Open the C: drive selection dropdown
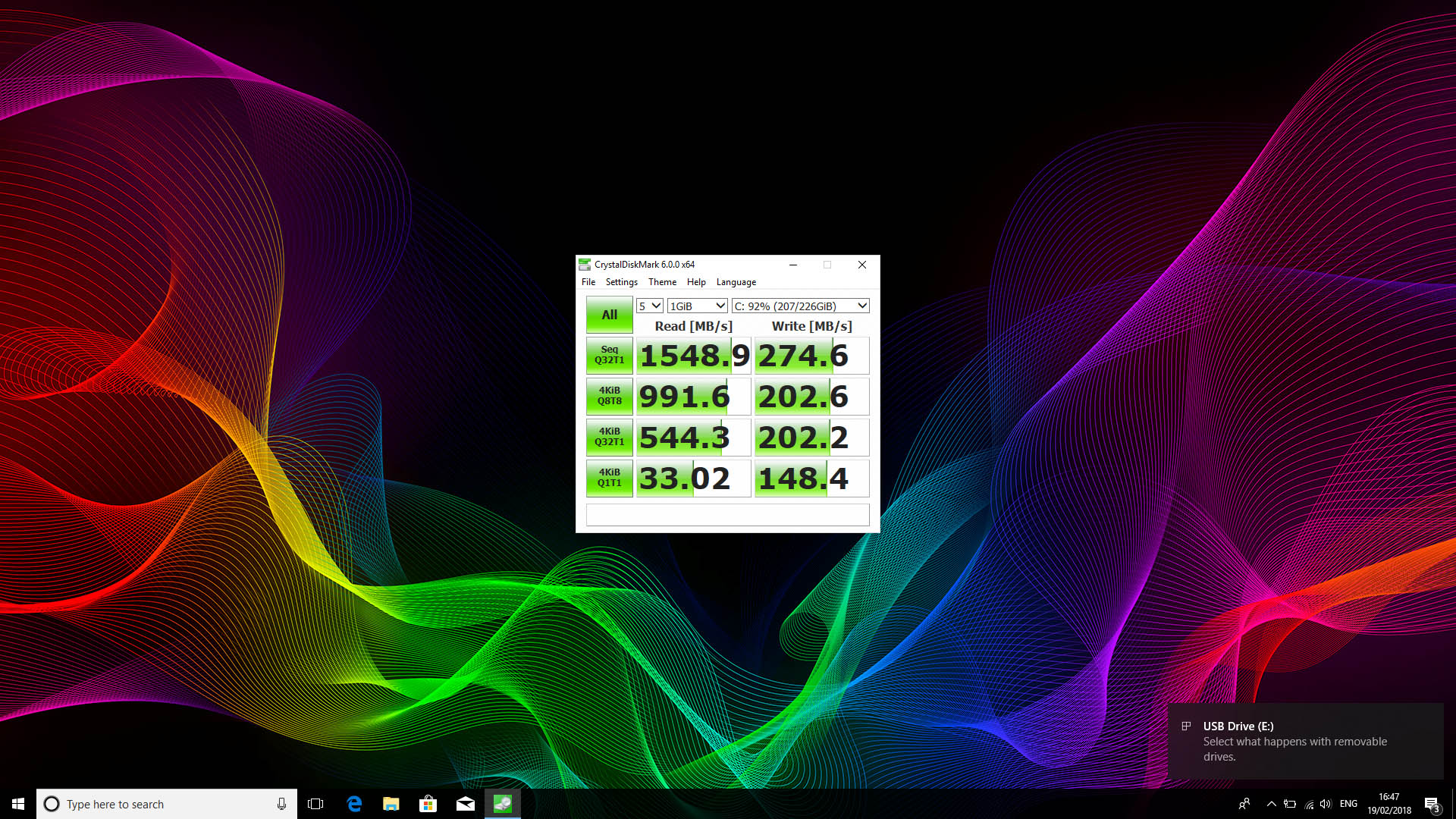1456x819 pixels. tap(800, 306)
